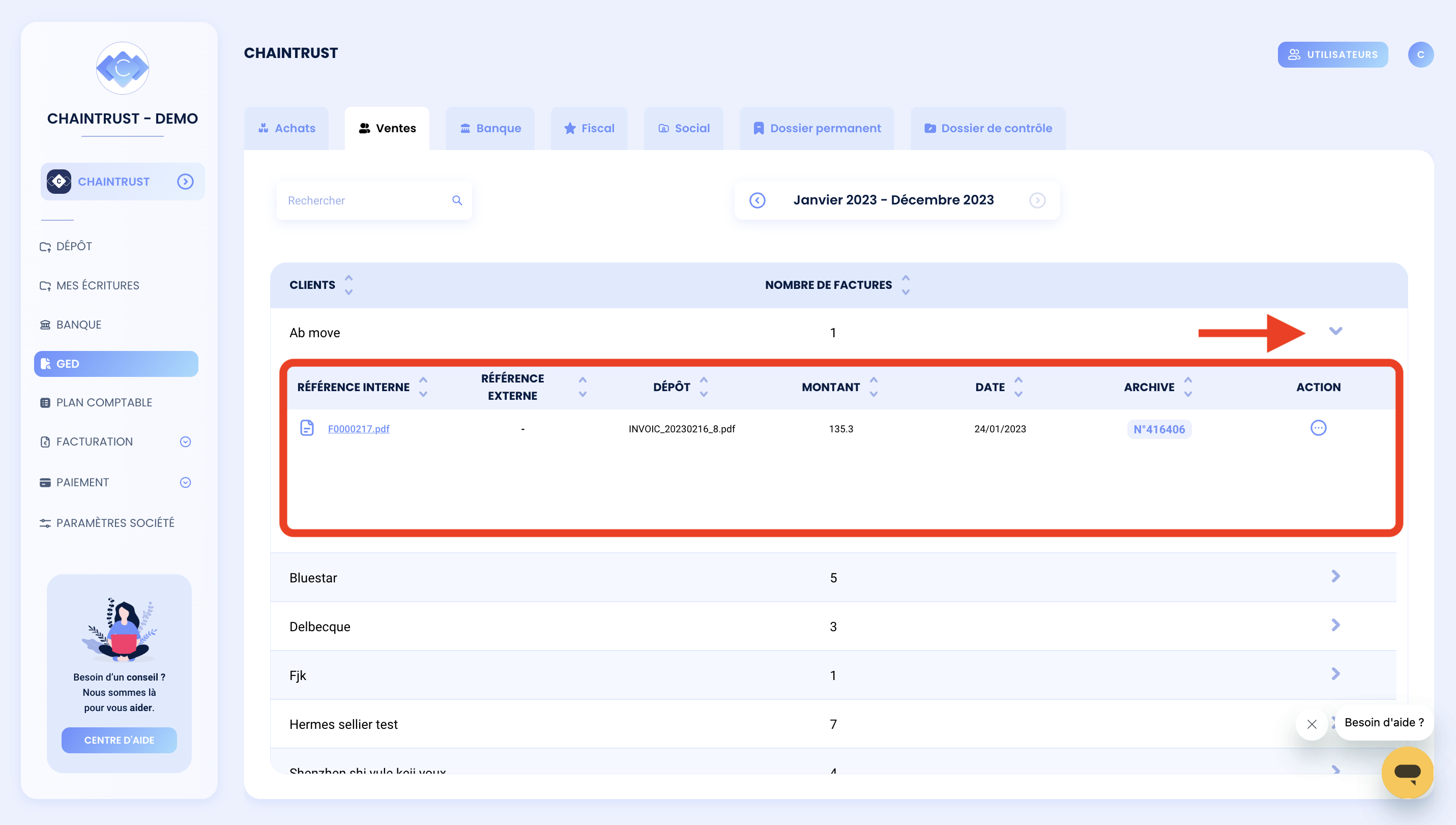Viewport: 1456px width, 825px height.
Task: Sort by DATE column arrows
Action: (x=1018, y=387)
